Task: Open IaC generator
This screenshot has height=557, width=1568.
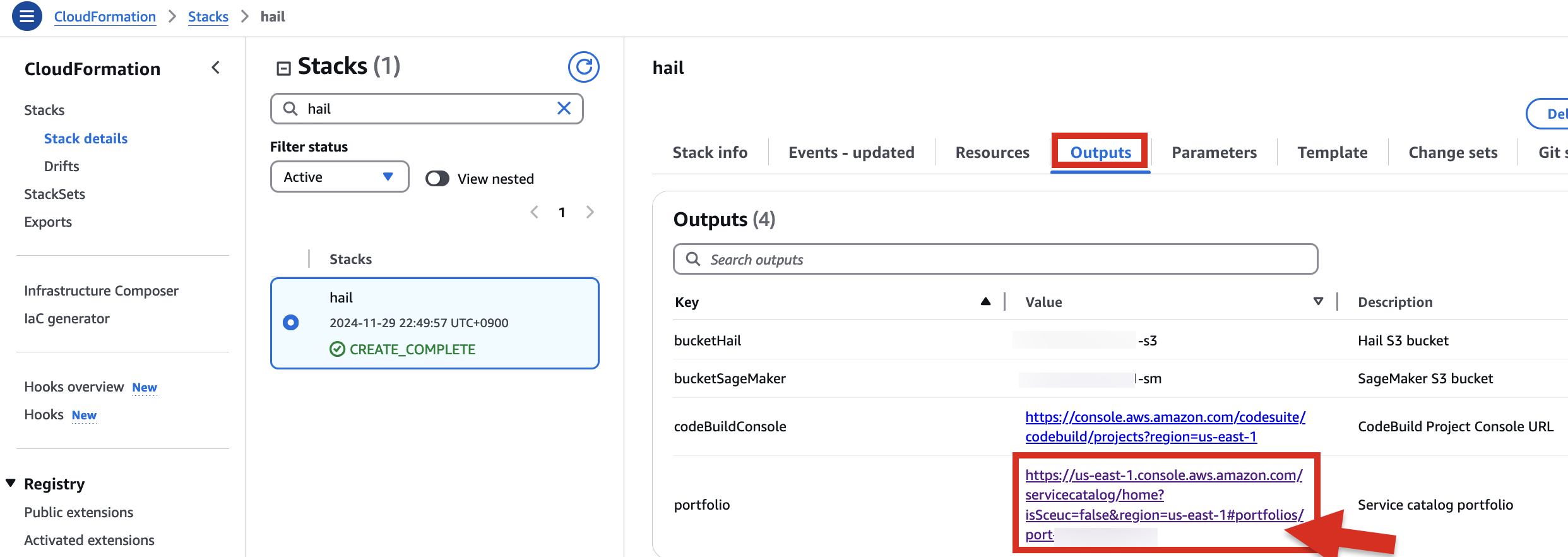Action: [67, 318]
